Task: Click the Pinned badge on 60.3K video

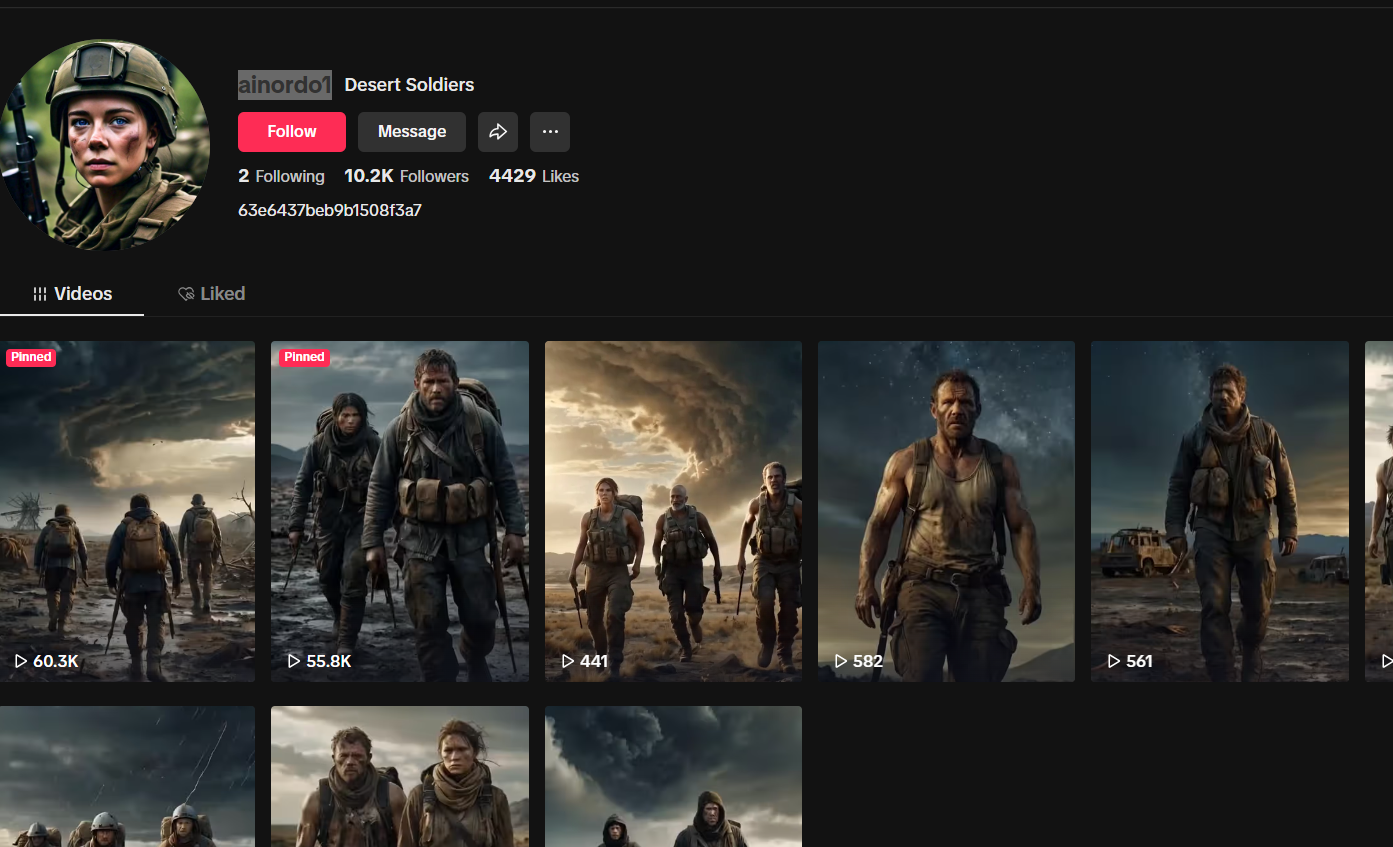Action: [x=31, y=357]
